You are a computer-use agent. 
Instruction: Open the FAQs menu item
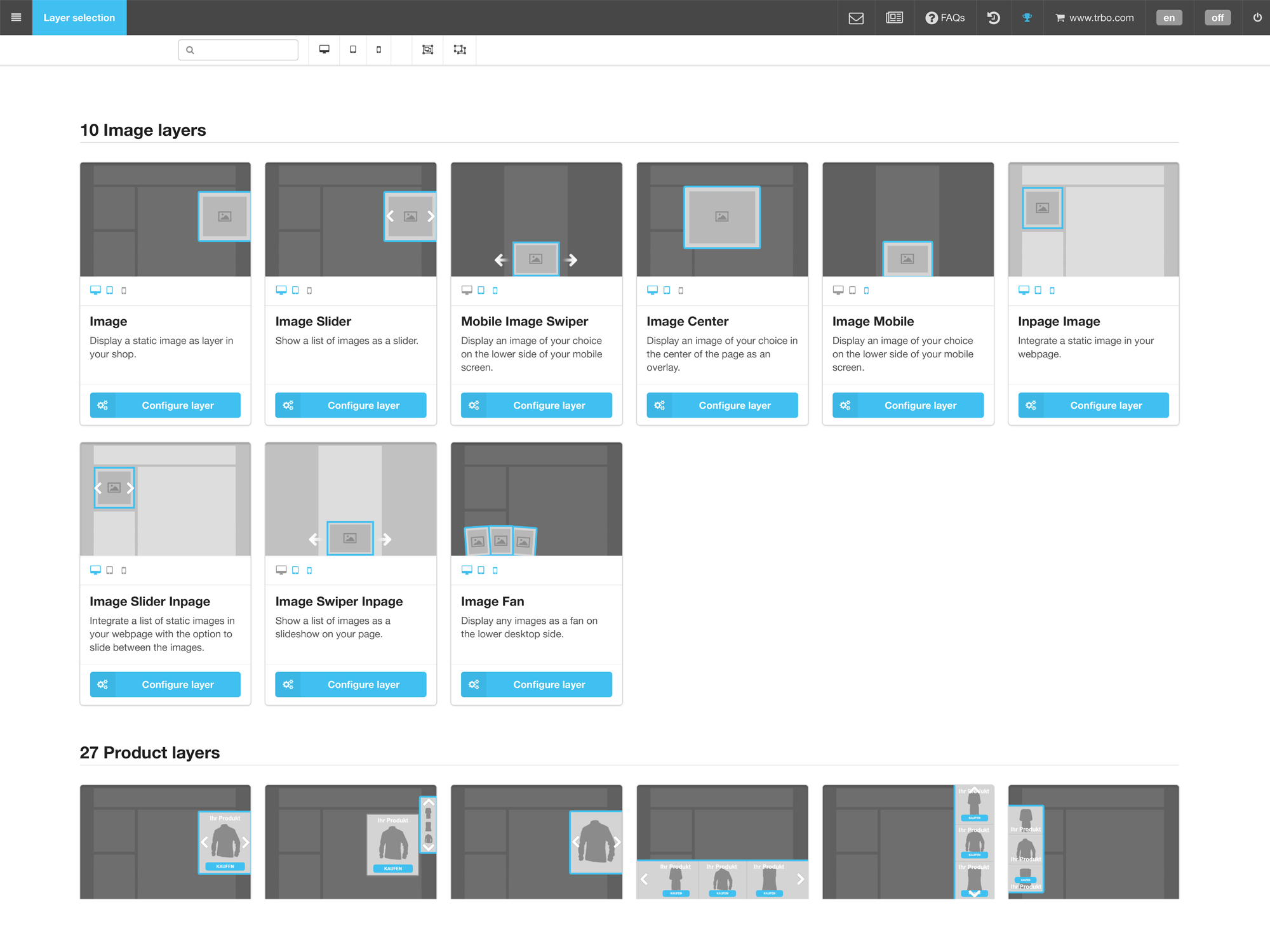[x=946, y=17]
